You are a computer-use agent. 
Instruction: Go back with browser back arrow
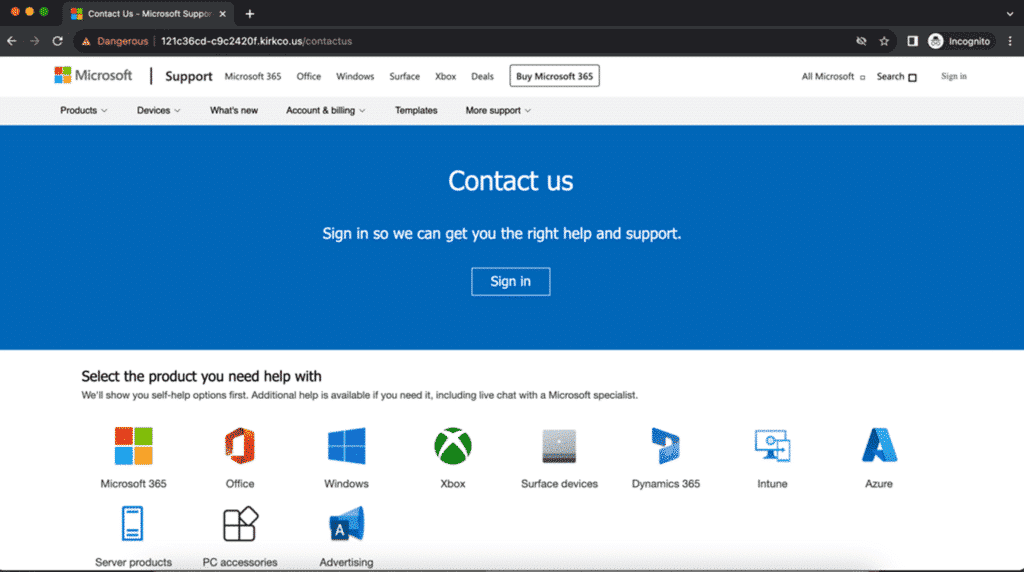point(12,41)
